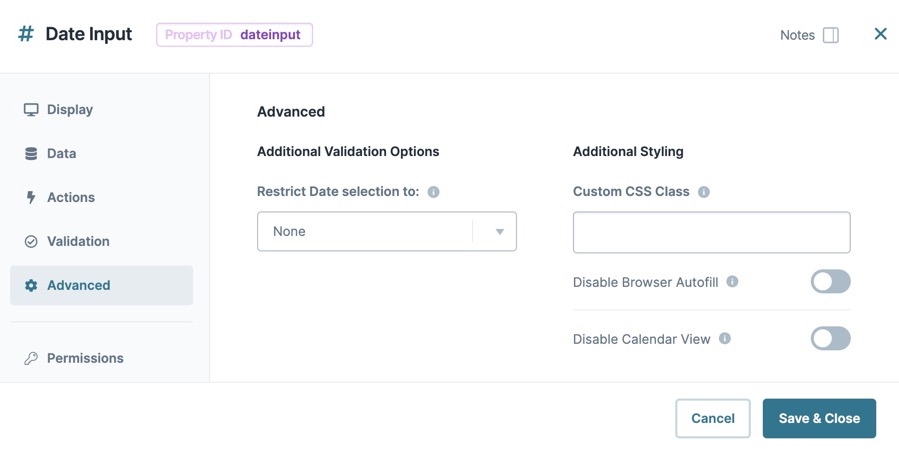The image size is (899, 449).
Task: Click the Additional Styling heading
Action: point(628,152)
